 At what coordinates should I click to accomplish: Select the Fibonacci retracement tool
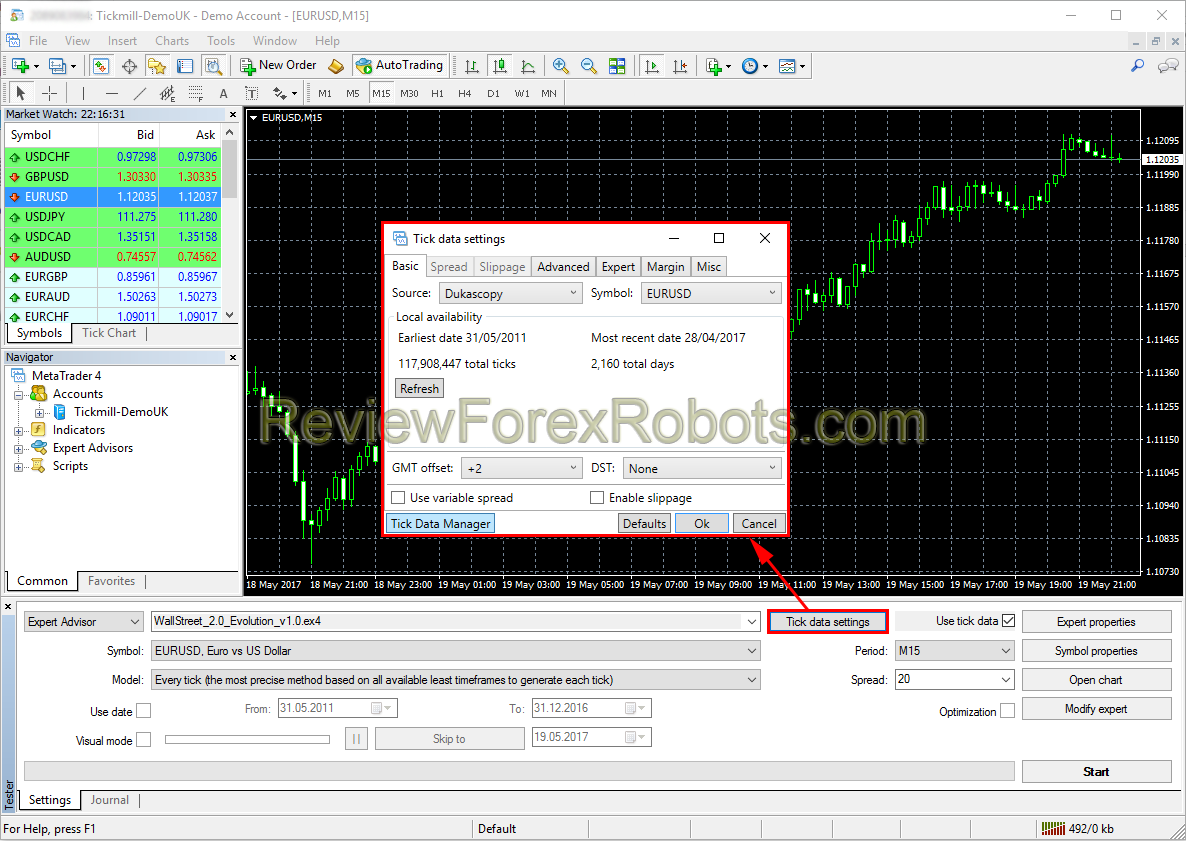(196, 93)
